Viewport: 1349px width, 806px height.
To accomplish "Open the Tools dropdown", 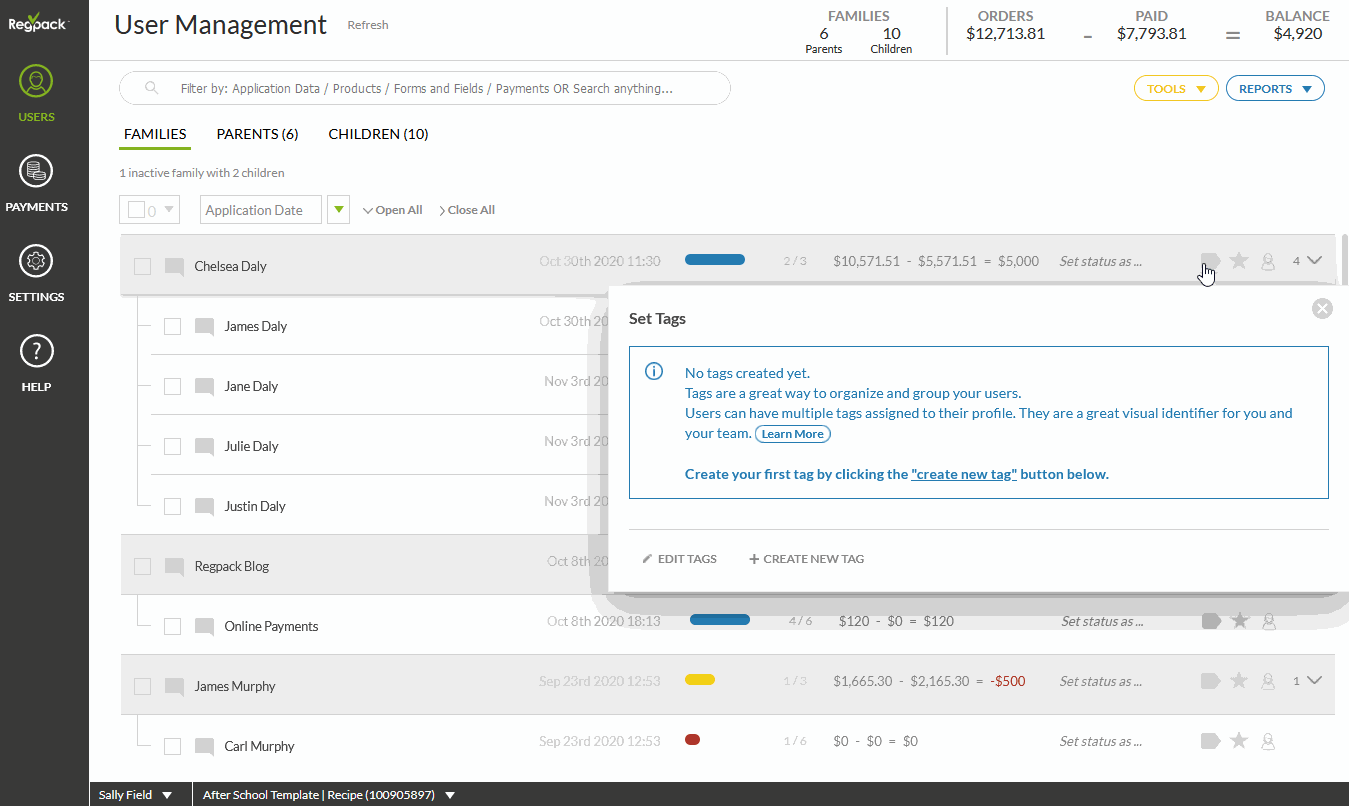I will pos(1176,89).
